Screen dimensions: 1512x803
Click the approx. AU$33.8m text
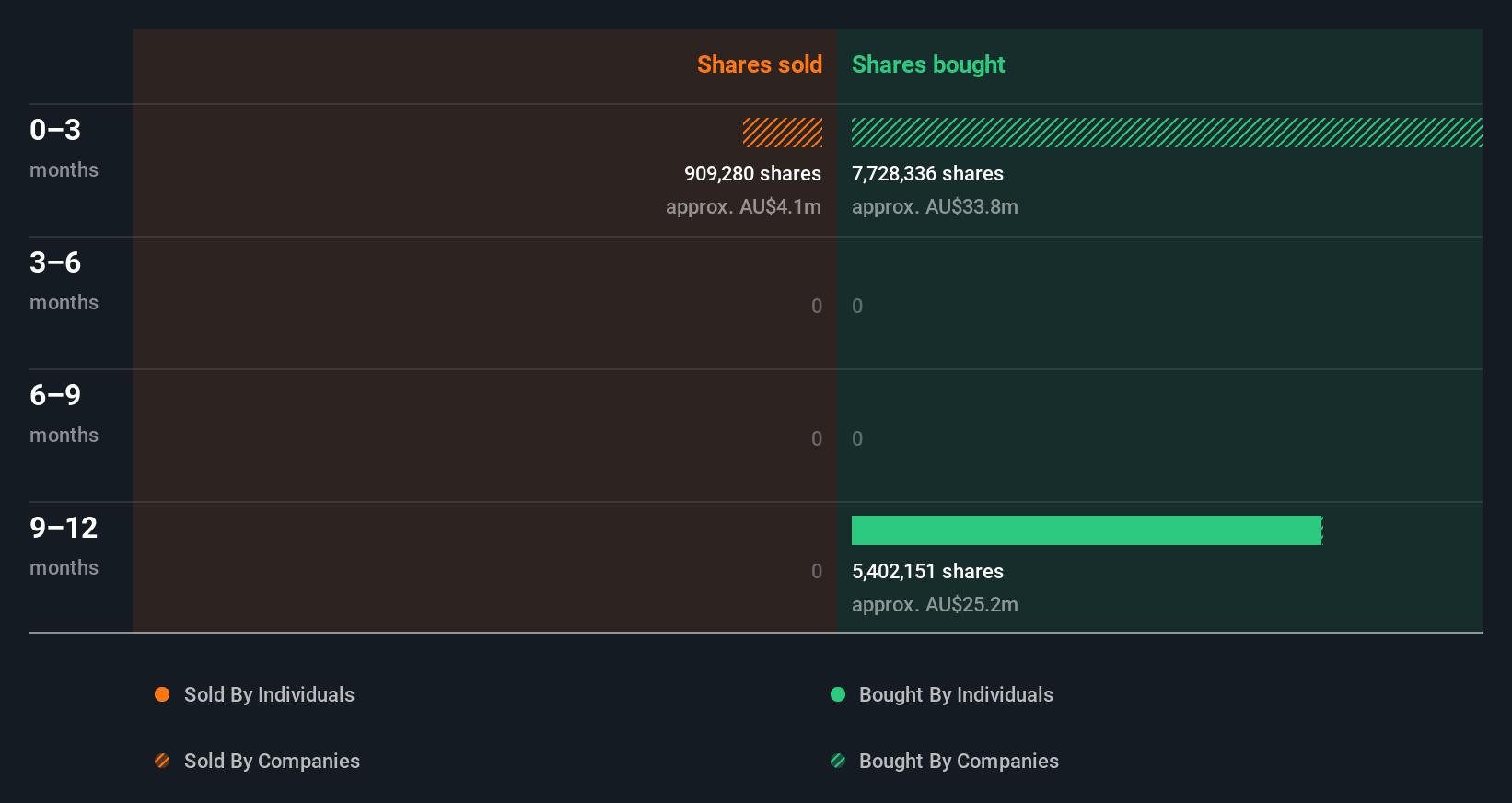(x=935, y=207)
